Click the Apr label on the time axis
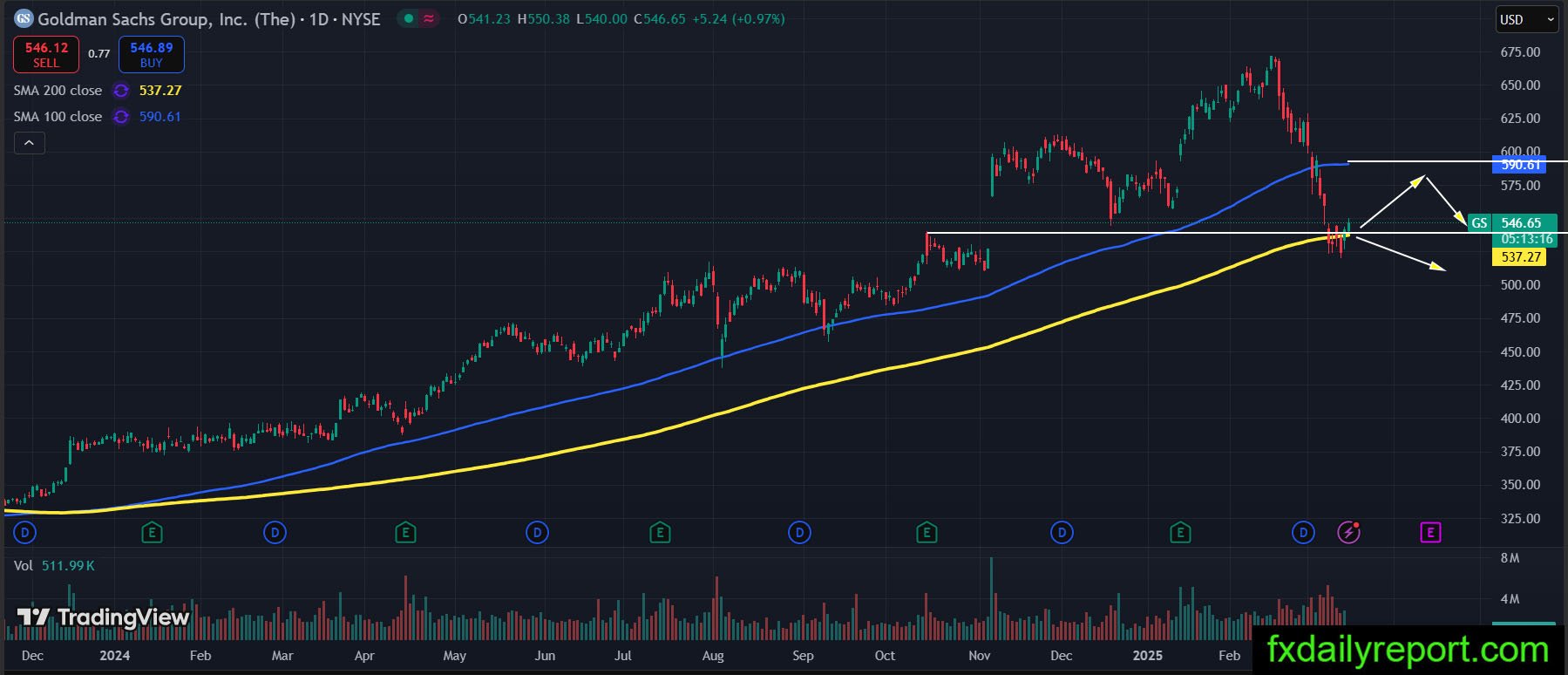The width and height of the screenshot is (1568, 675). click(x=364, y=656)
